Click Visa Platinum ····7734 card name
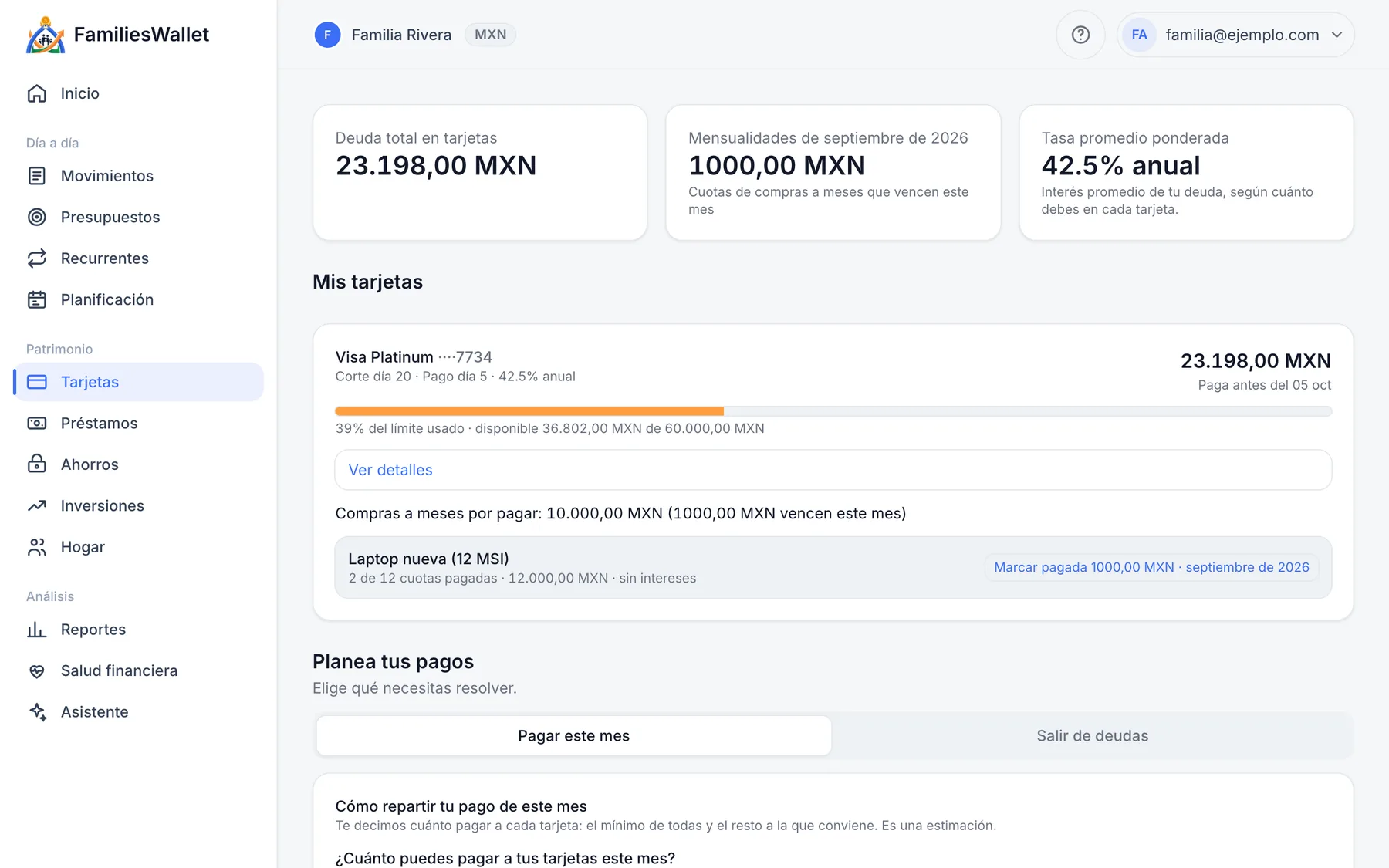The image size is (1389, 868). coord(414,357)
